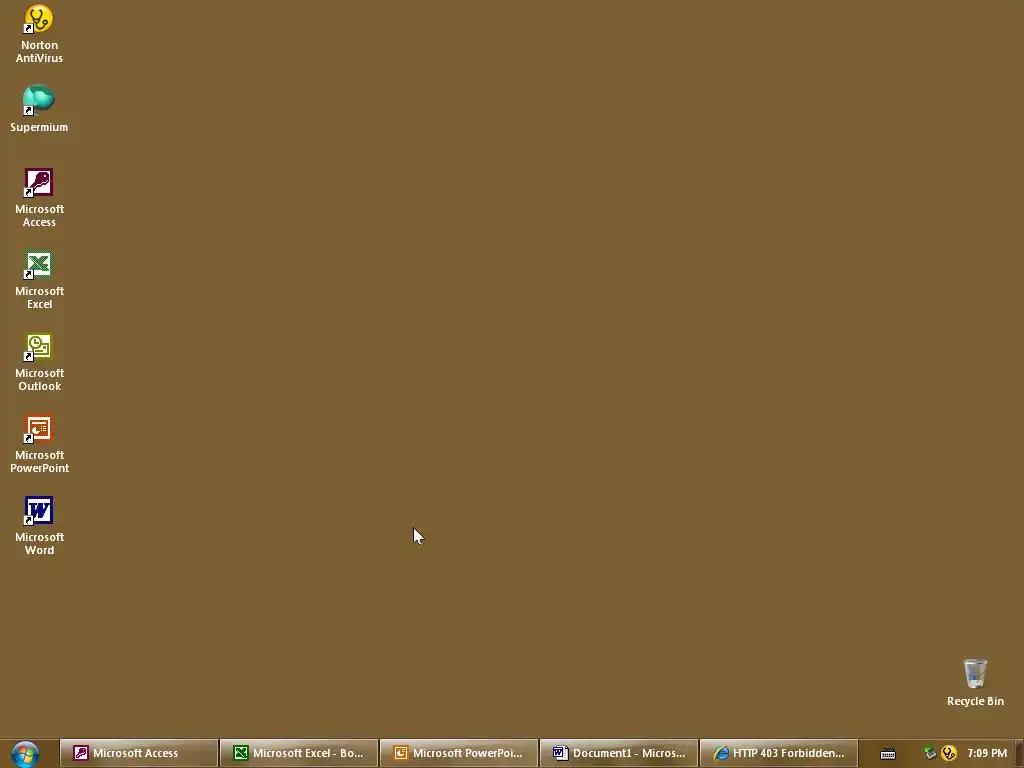The width and height of the screenshot is (1024, 768).
Task: Switch to Microsoft PowerPoint taskbar button
Action: coord(459,753)
